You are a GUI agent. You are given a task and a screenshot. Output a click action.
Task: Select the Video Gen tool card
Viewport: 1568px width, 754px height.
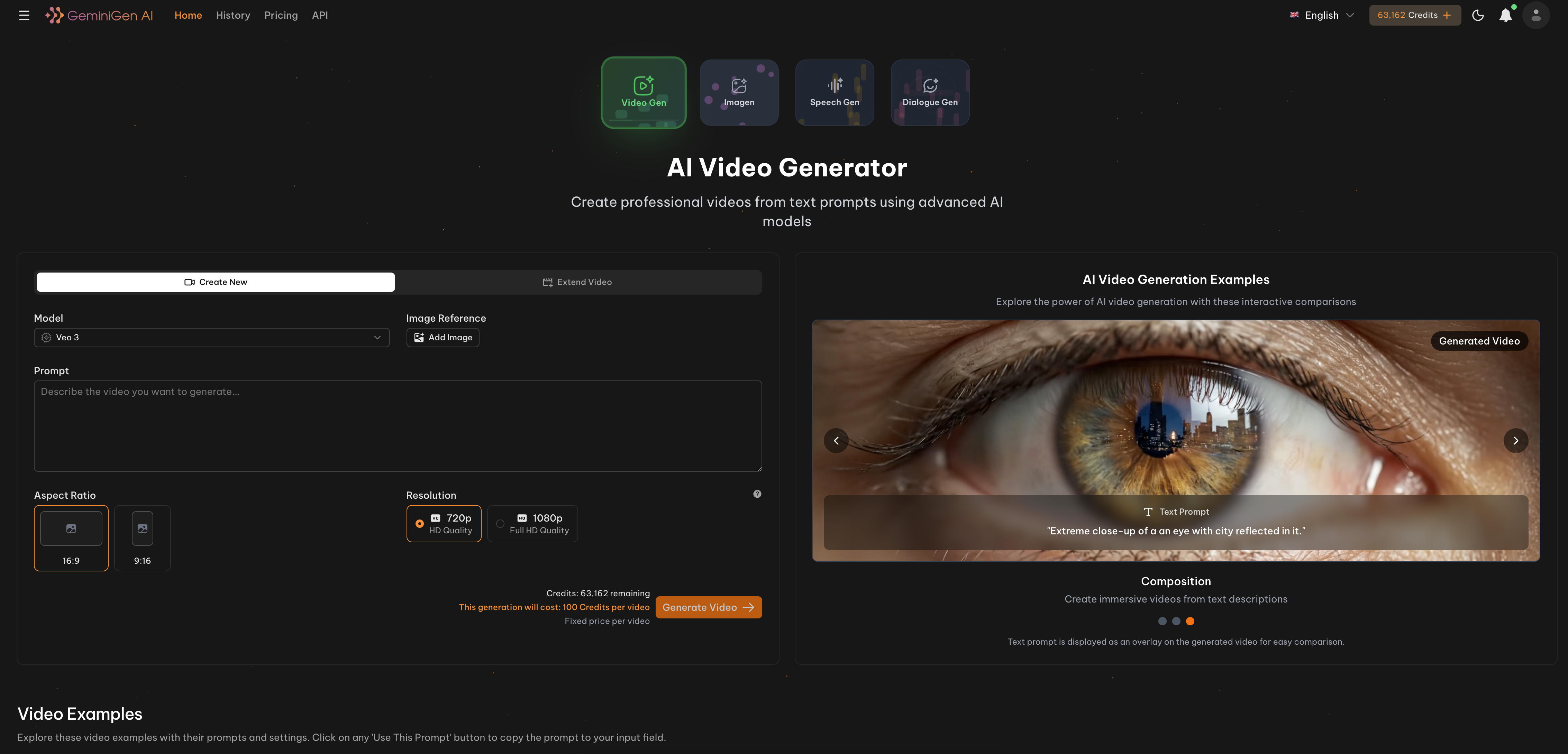point(644,92)
